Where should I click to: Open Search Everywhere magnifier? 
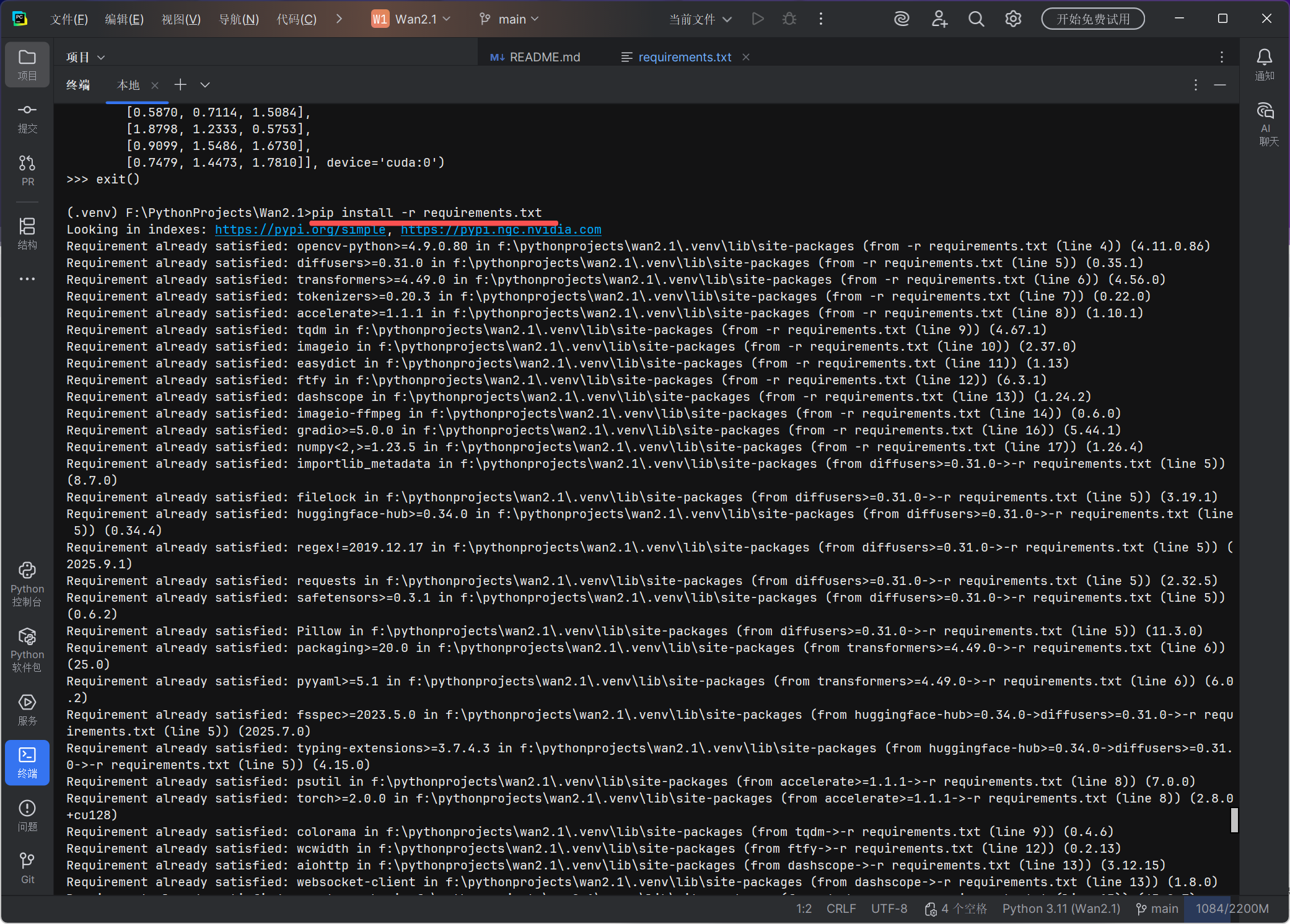976,19
